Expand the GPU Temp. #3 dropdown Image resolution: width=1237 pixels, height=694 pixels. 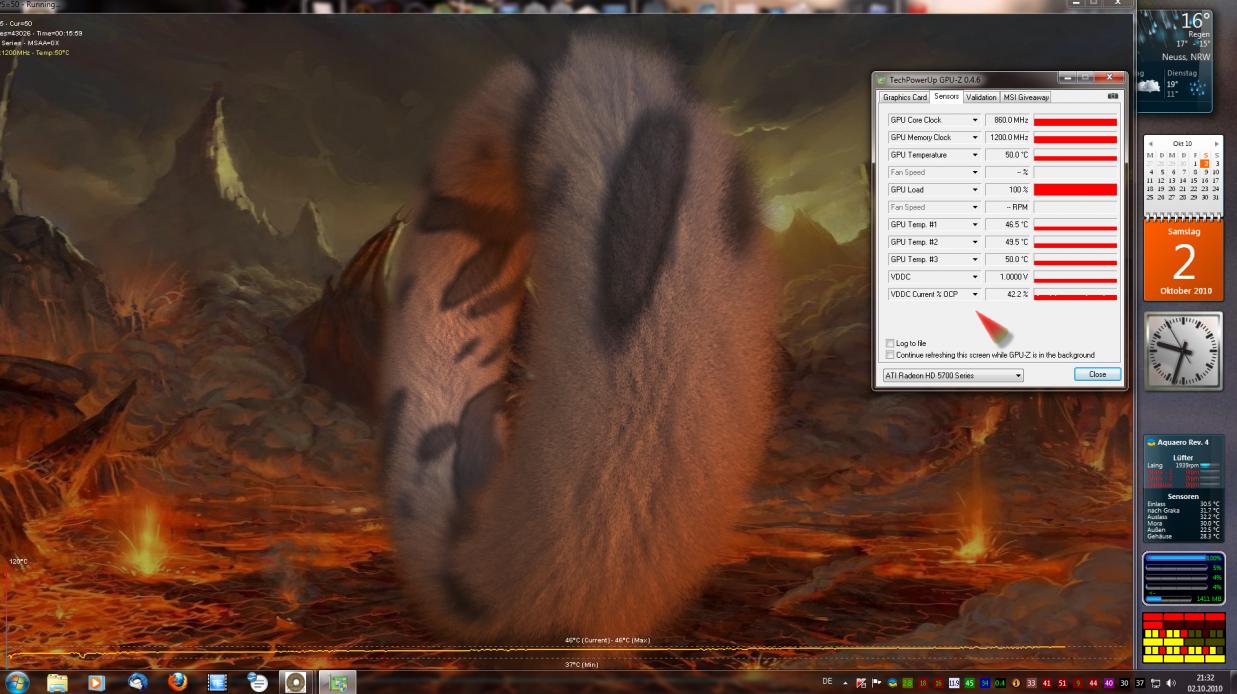pos(975,260)
